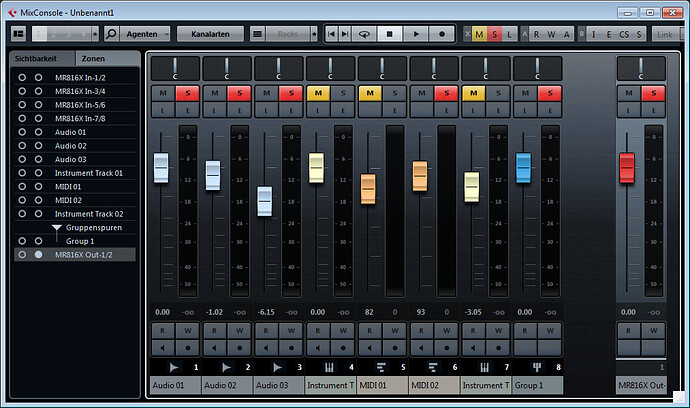Image resolution: width=690 pixels, height=408 pixels.
Task: Select Instrument Track 02 in visibility list
Action: tap(89, 214)
